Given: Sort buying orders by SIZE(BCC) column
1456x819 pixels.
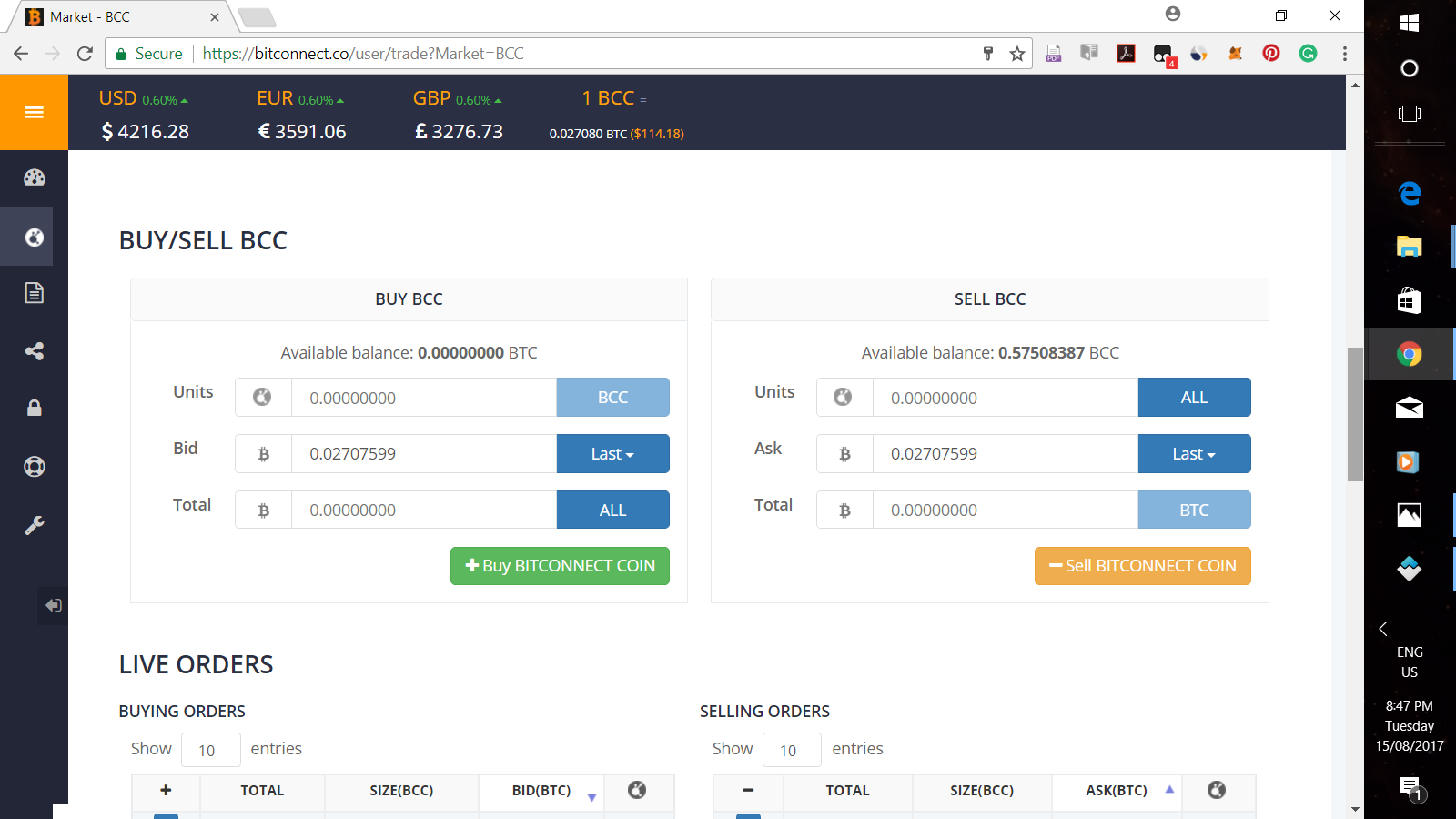Looking at the screenshot, I should tap(401, 791).
